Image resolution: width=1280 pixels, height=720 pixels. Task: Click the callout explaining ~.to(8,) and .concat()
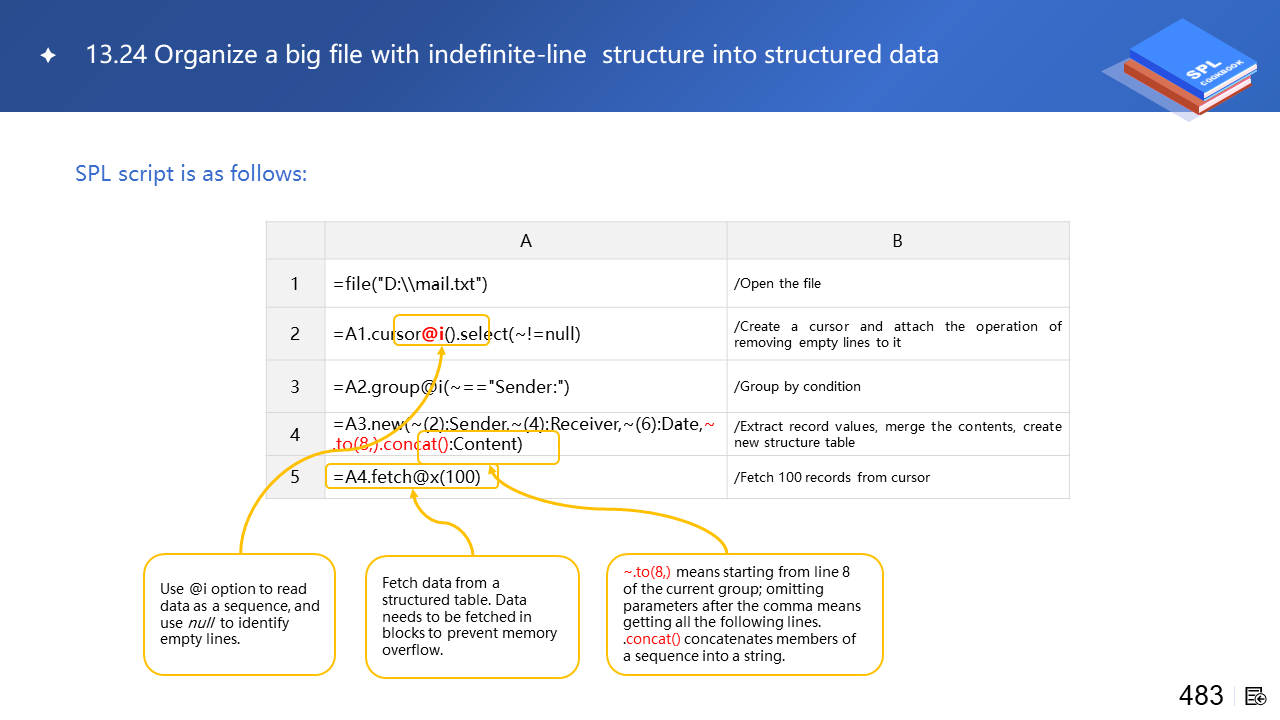[744, 614]
